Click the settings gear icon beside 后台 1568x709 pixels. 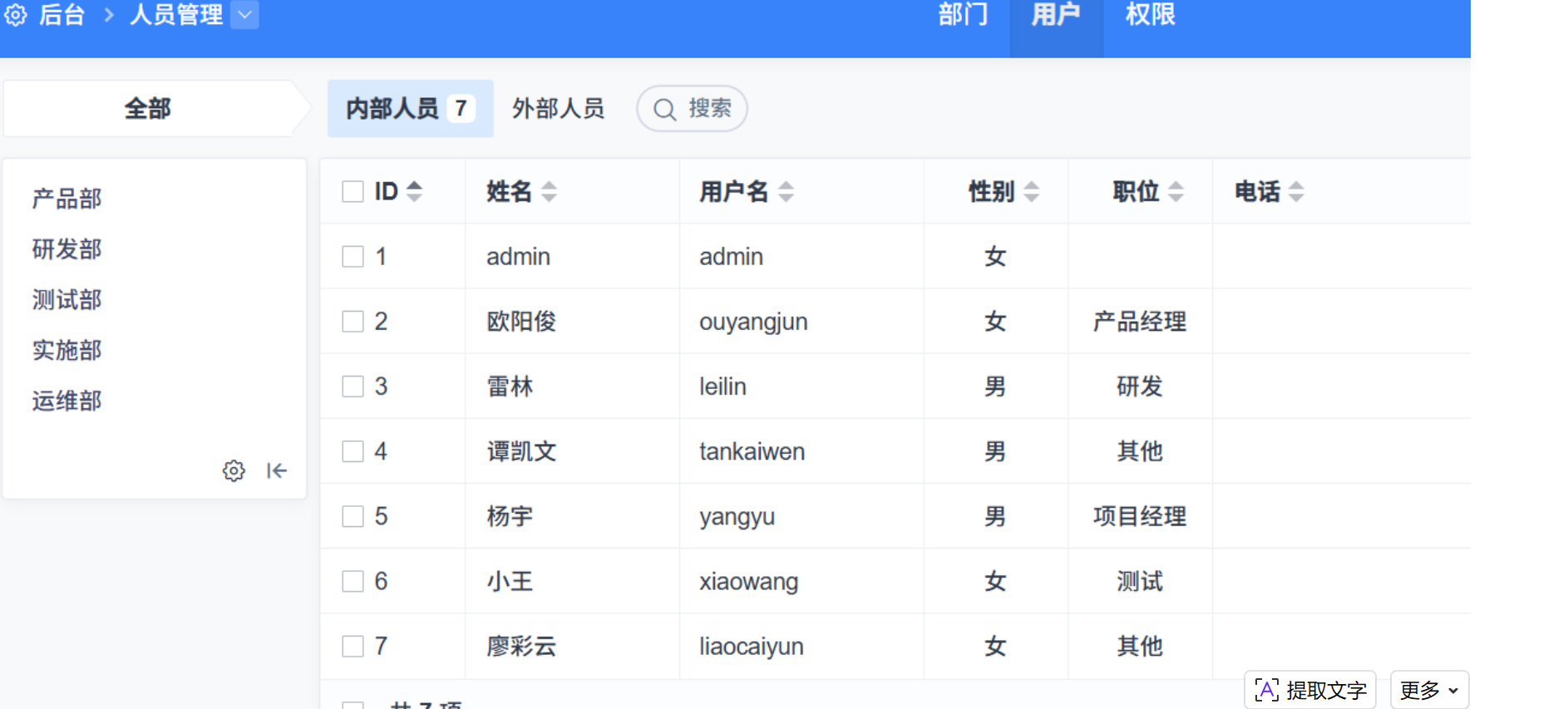pyautogui.click(x=16, y=14)
